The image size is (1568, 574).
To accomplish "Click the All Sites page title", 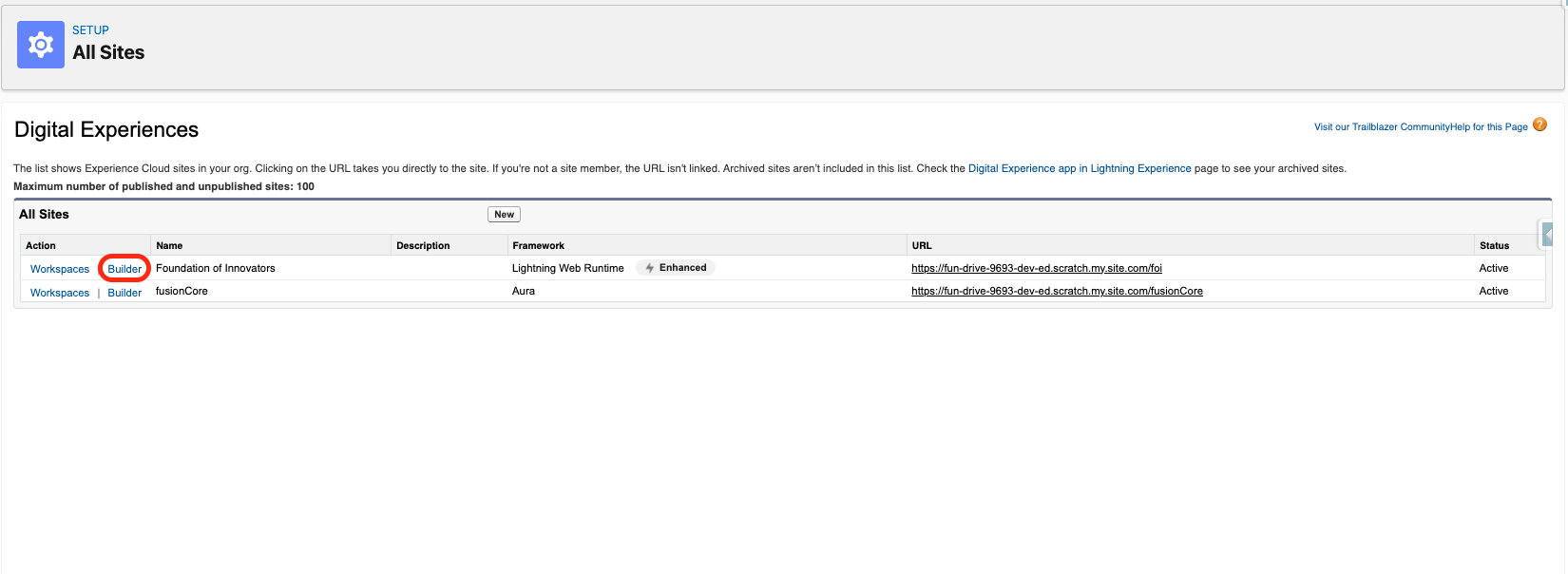I will click(x=108, y=52).
